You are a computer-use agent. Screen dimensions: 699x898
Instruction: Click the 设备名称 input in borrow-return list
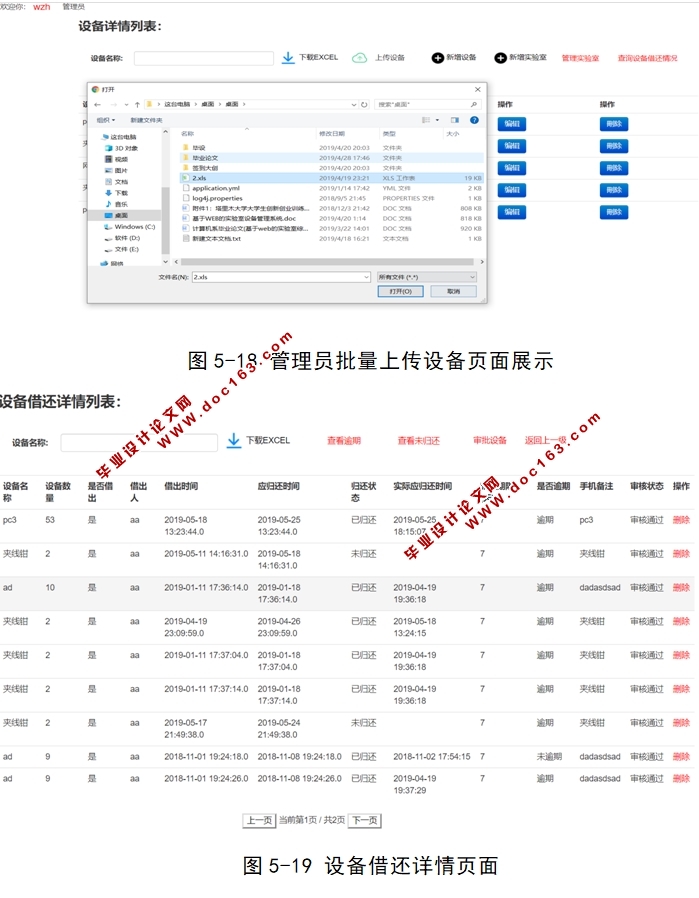point(139,442)
